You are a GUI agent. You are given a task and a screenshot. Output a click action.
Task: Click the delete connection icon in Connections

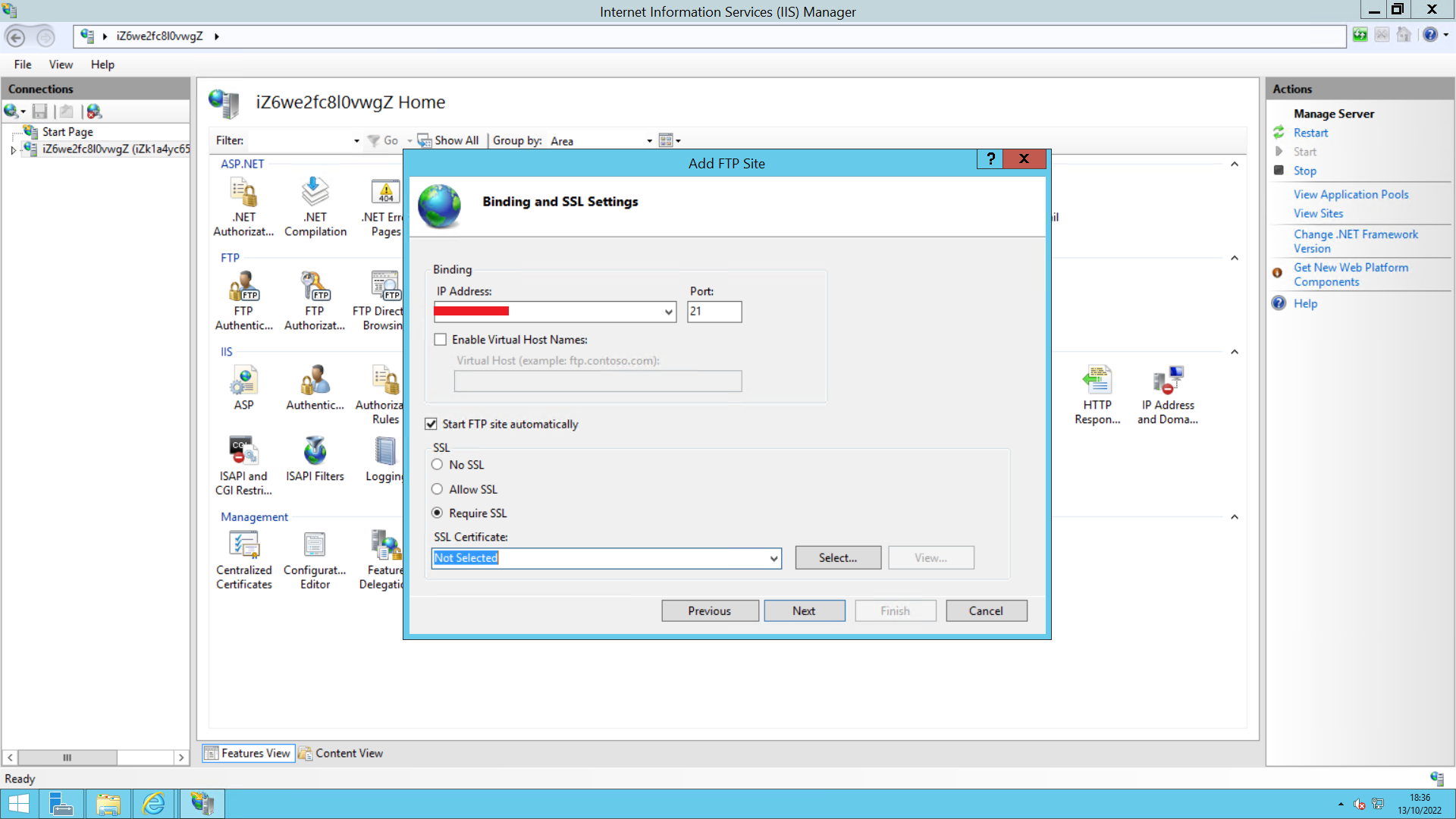94,111
